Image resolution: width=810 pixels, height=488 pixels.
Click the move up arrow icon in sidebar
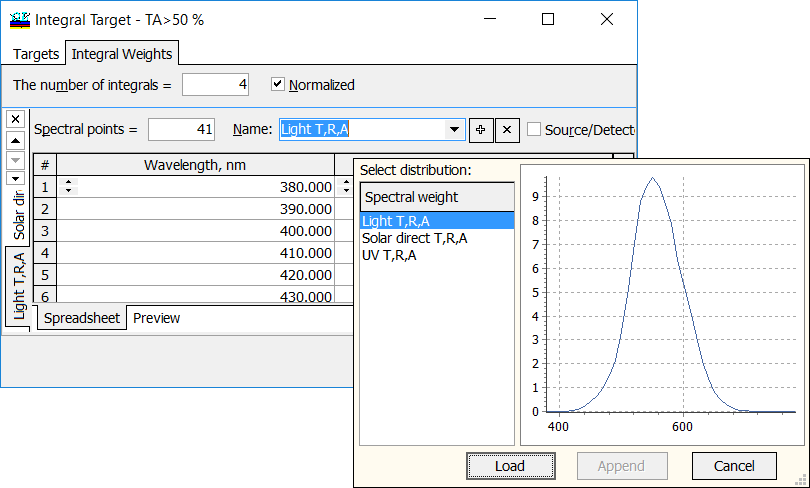coord(15,140)
